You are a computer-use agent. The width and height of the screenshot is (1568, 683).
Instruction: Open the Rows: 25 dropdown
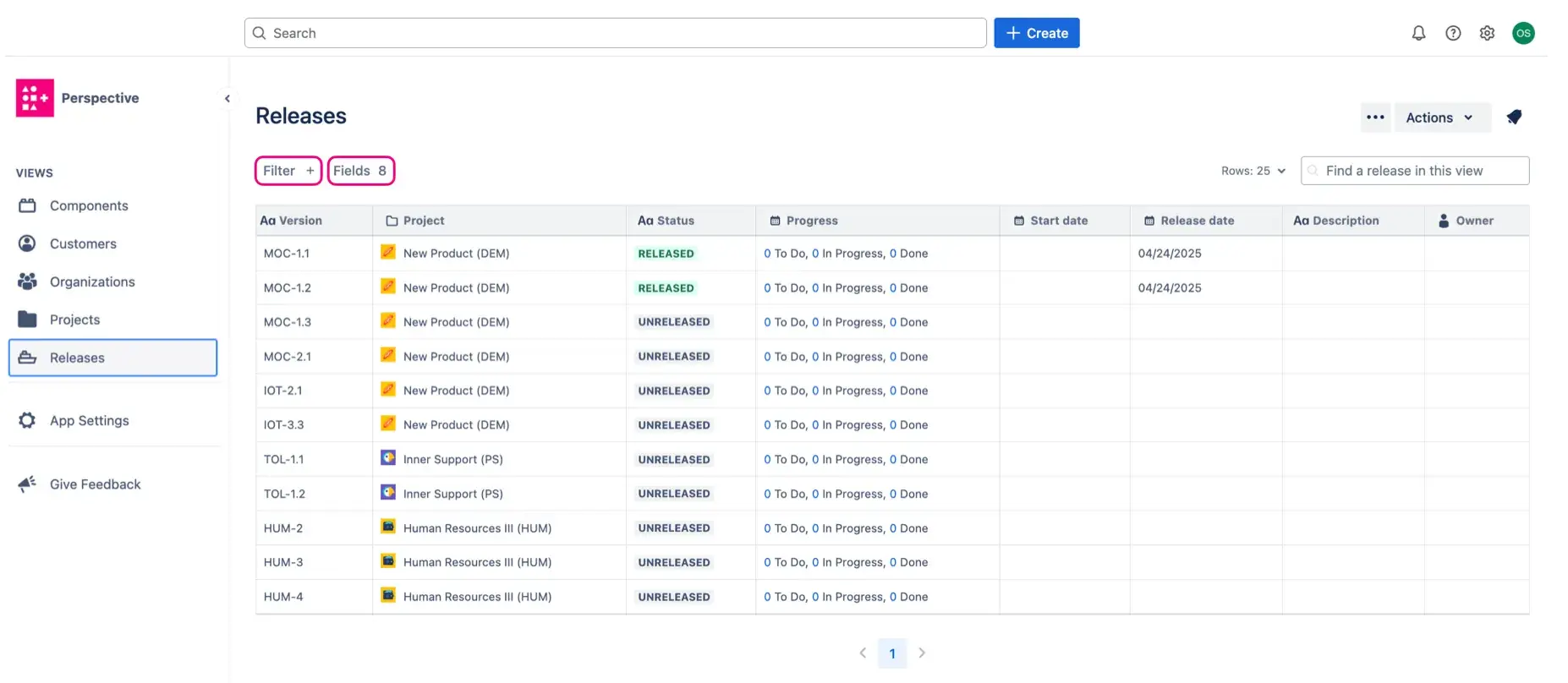tap(1253, 171)
